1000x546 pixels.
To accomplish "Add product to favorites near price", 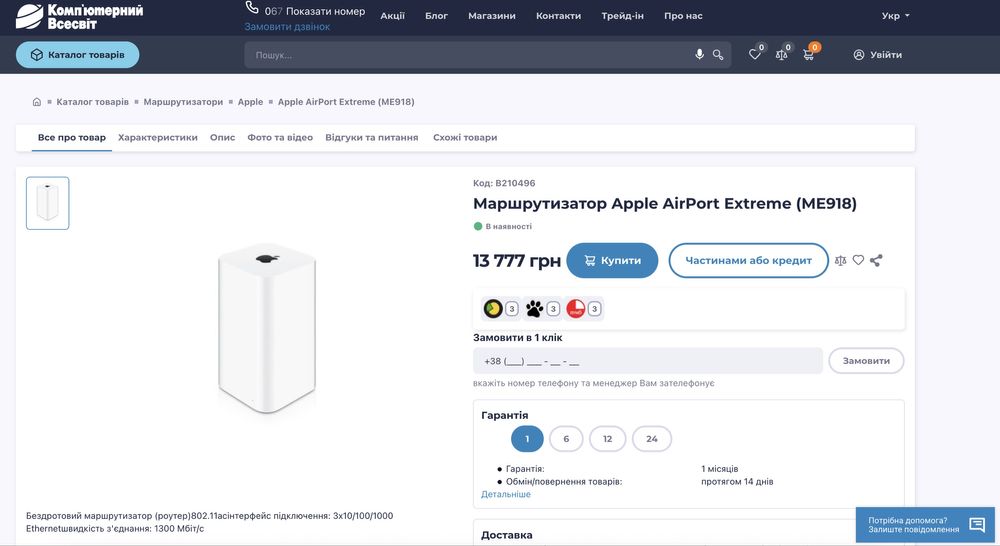I will pyautogui.click(x=858, y=260).
